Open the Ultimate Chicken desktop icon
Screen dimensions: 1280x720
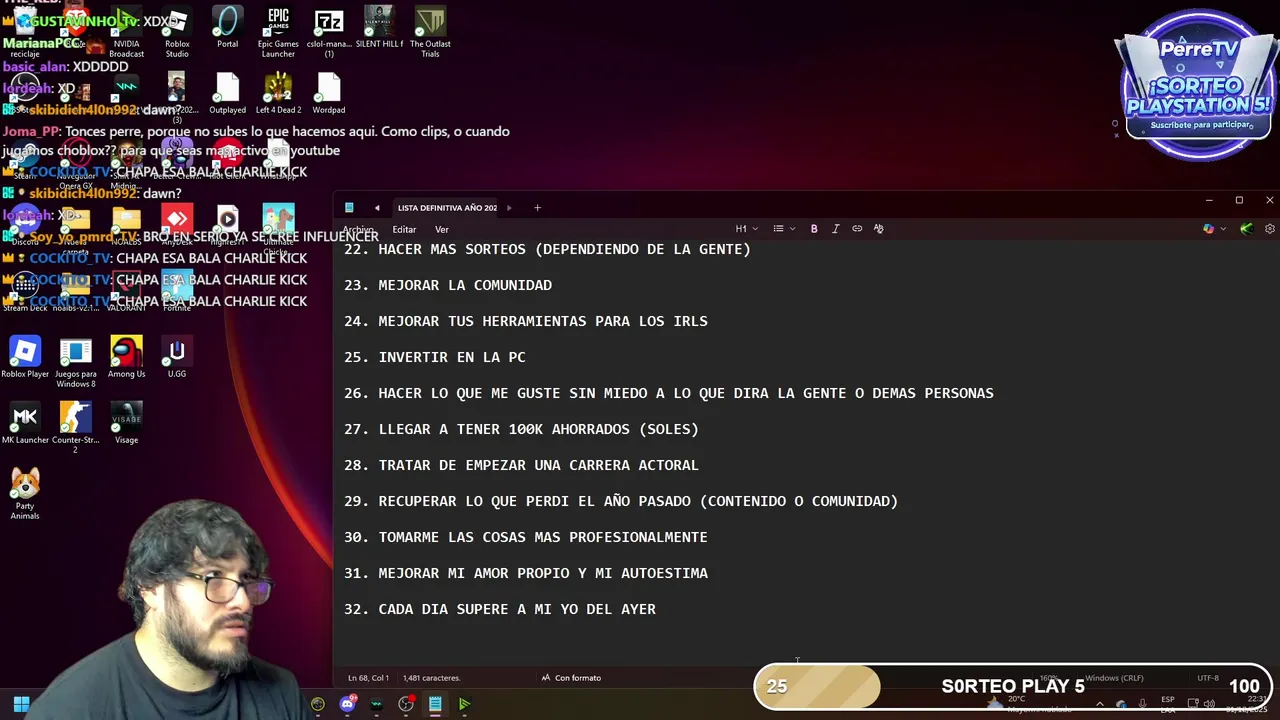click(x=278, y=228)
